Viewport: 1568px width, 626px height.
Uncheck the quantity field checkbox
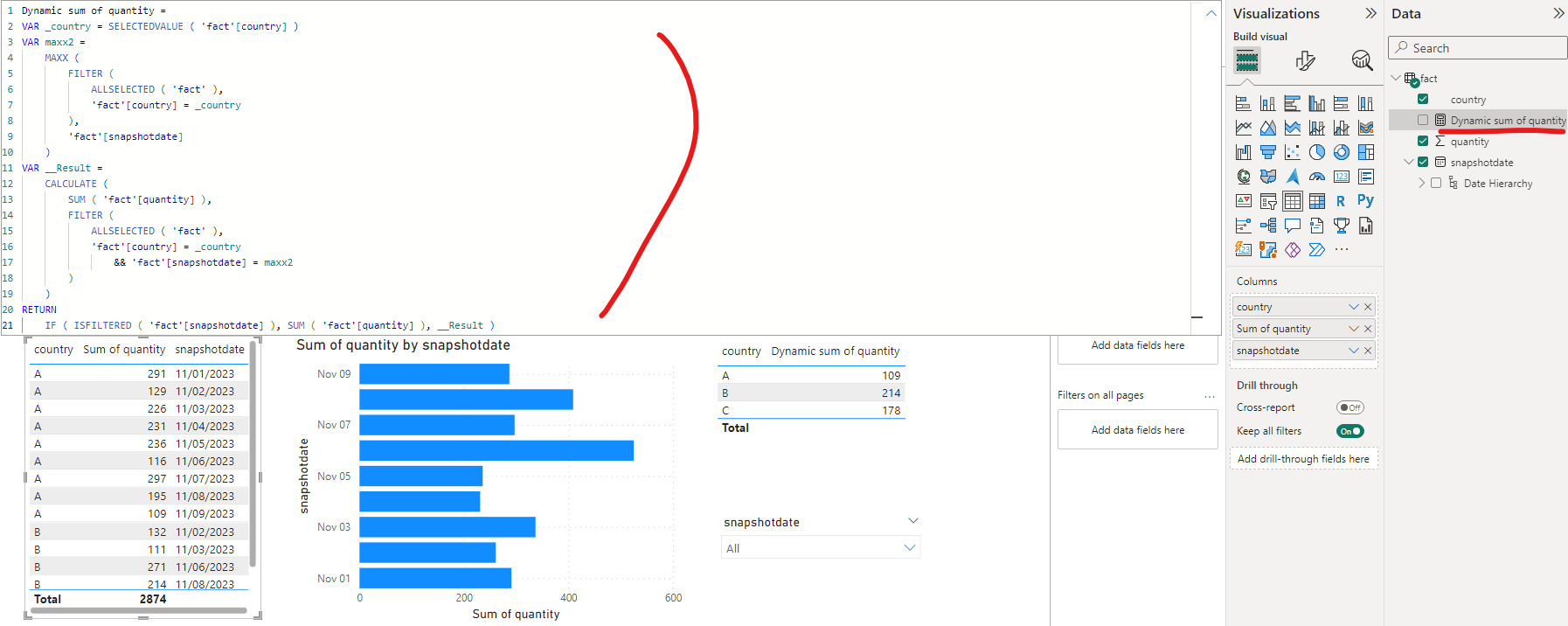(x=1423, y=141)
